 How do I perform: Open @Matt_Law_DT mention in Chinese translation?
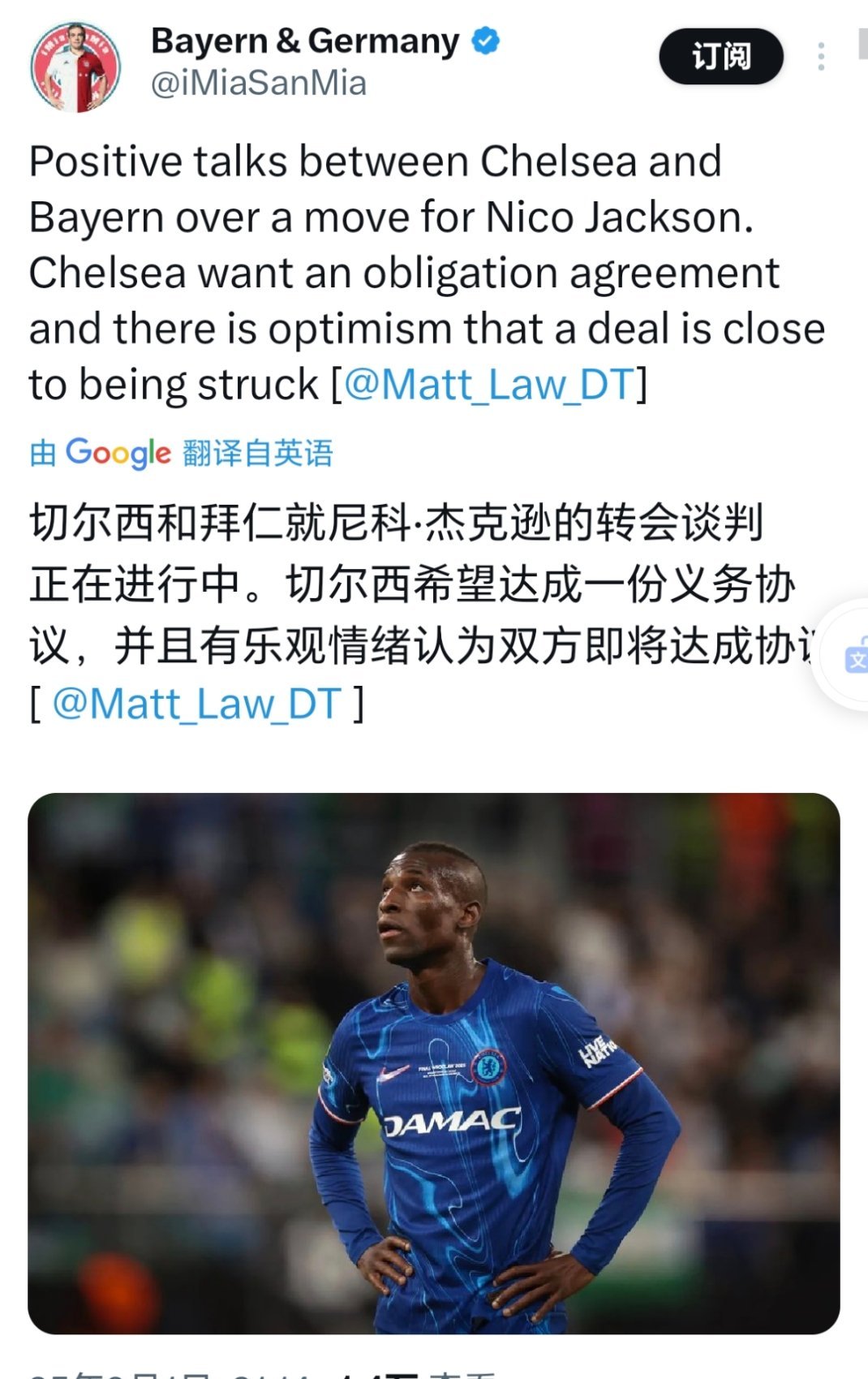pos(197,704)
